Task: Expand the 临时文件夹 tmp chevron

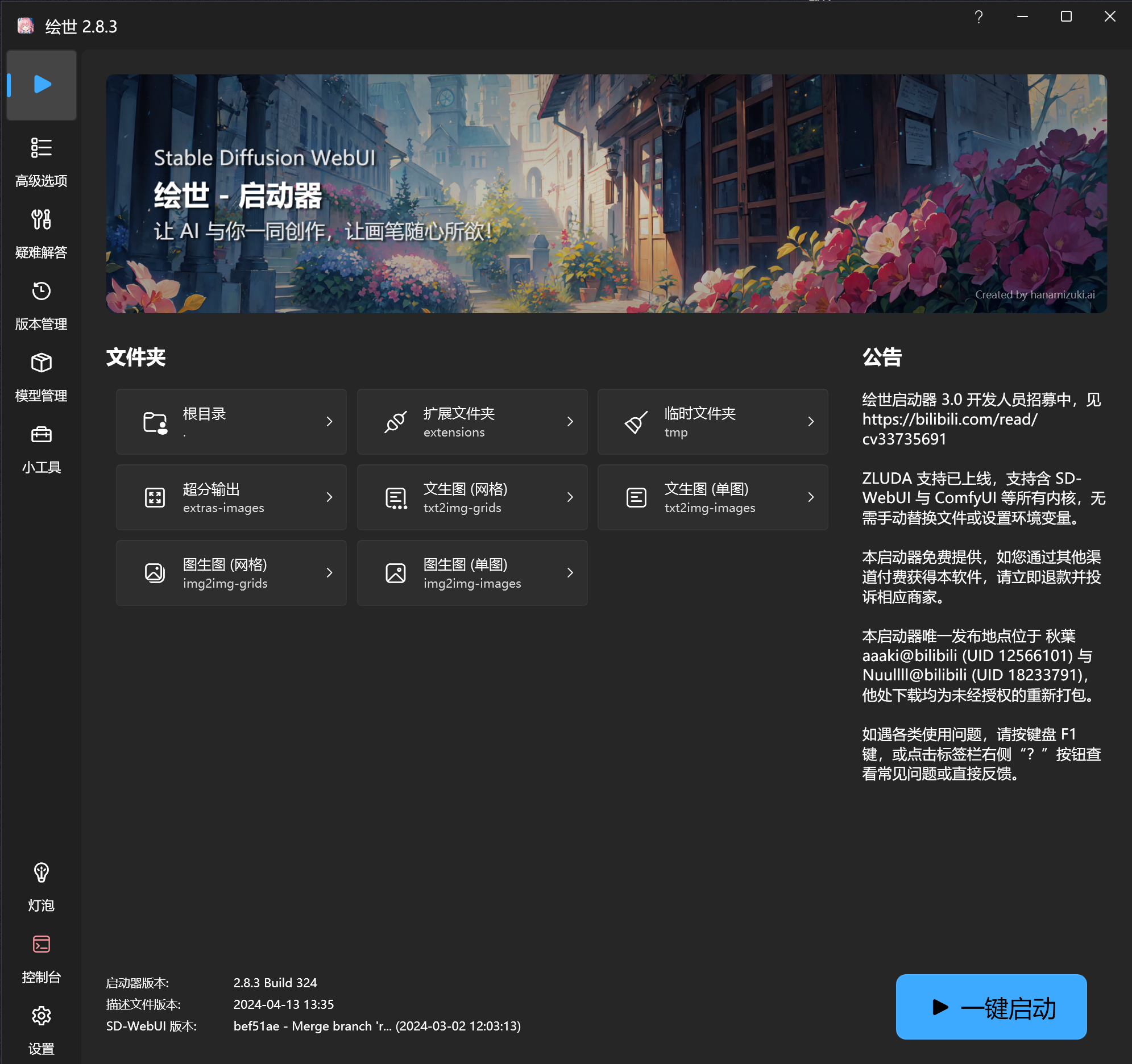Action: click(x=811, y=422)
